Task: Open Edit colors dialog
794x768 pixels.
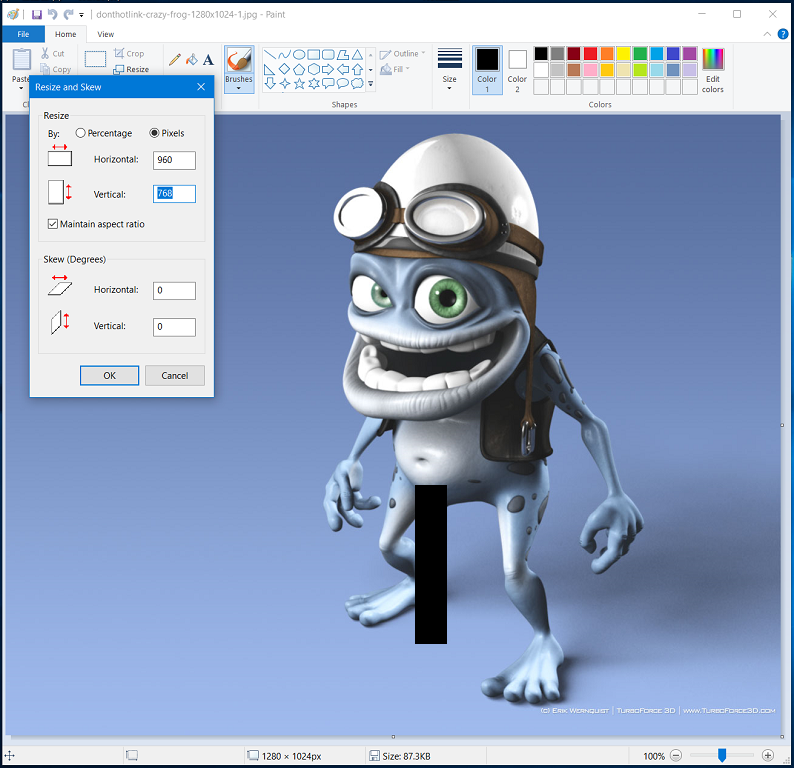Action: 712,70
